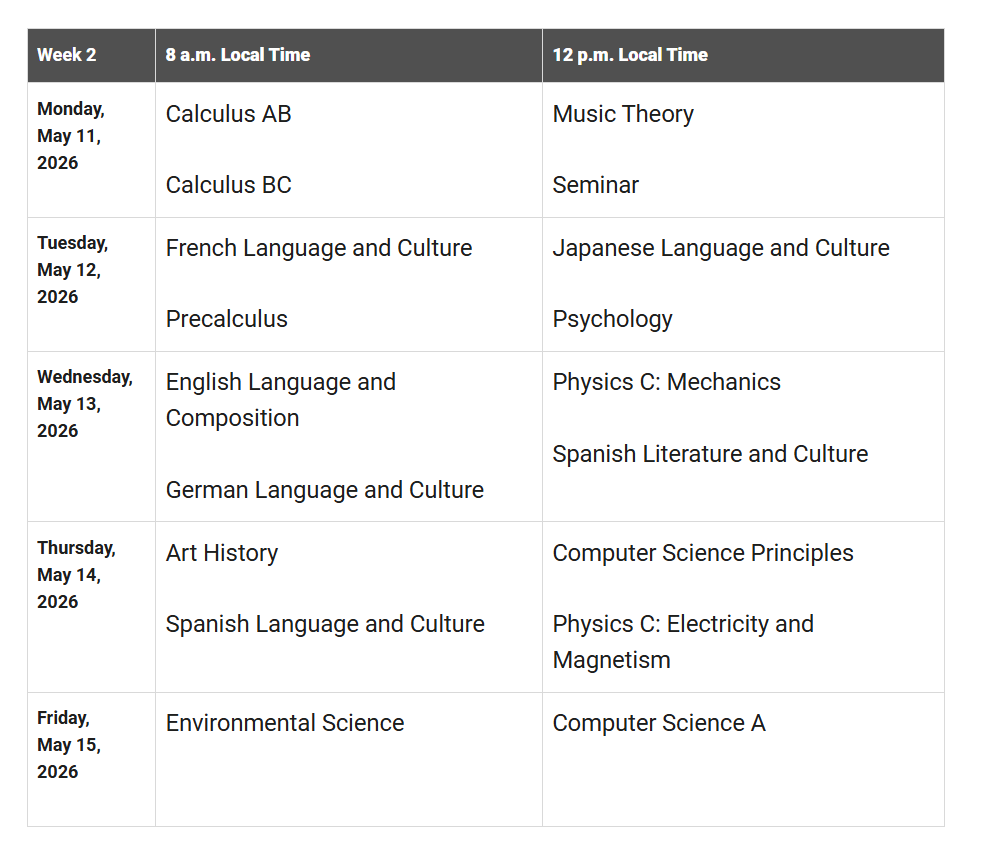Screen dimensions: 984x858
Task: Select Computer Science Principles exam
Action: [702, 553]
